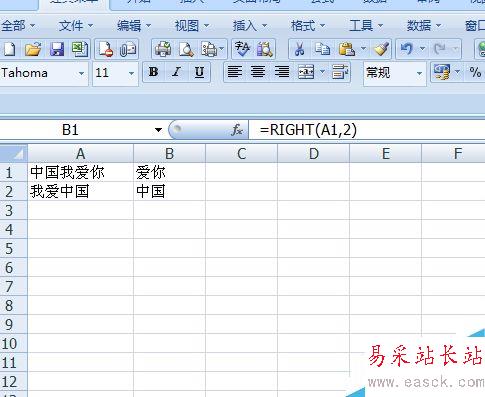Click the wrap text icon
This screenshot has width=485, height=397.
point(340,72)
